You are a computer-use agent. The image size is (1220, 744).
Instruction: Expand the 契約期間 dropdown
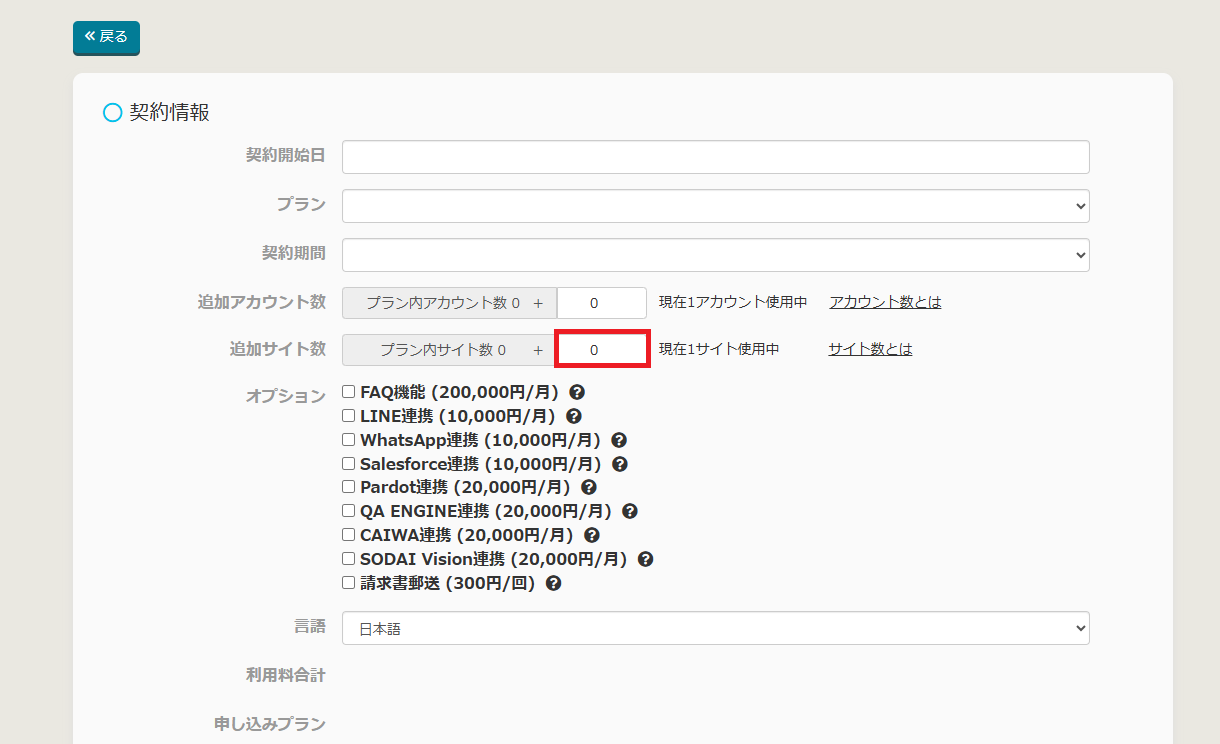[x=715, y=255]
